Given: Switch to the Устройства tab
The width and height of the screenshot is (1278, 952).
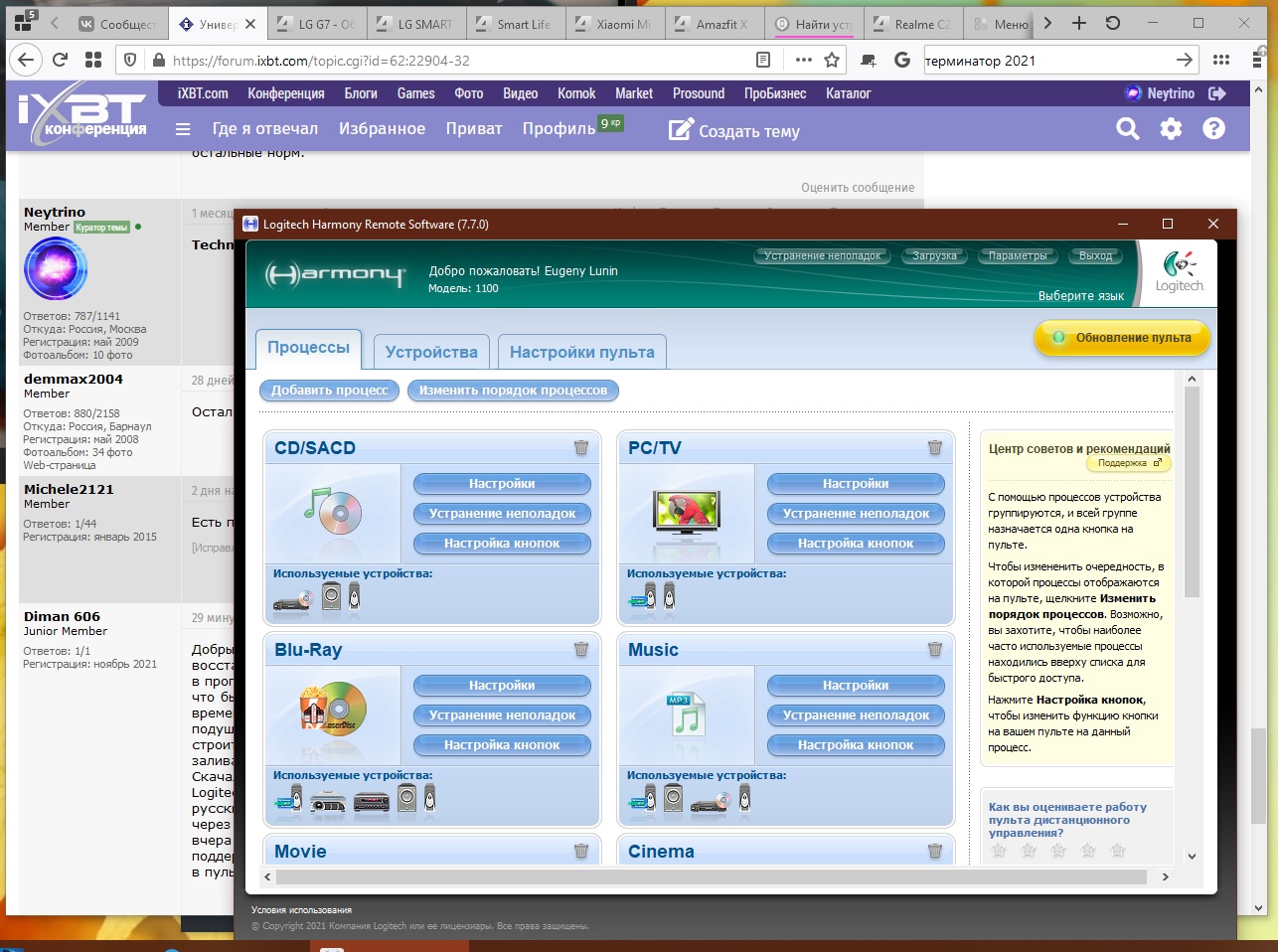Looking at the screenshot, I should tap(431, 352).
